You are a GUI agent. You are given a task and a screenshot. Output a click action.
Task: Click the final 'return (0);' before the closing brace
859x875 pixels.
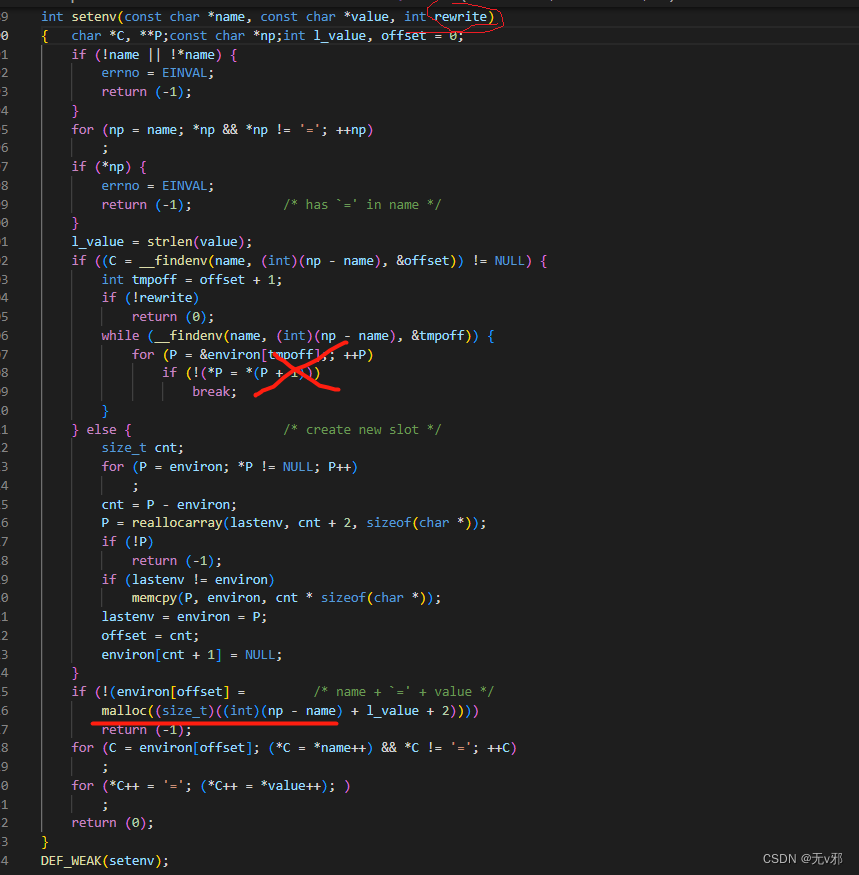[x=112, y=823]
